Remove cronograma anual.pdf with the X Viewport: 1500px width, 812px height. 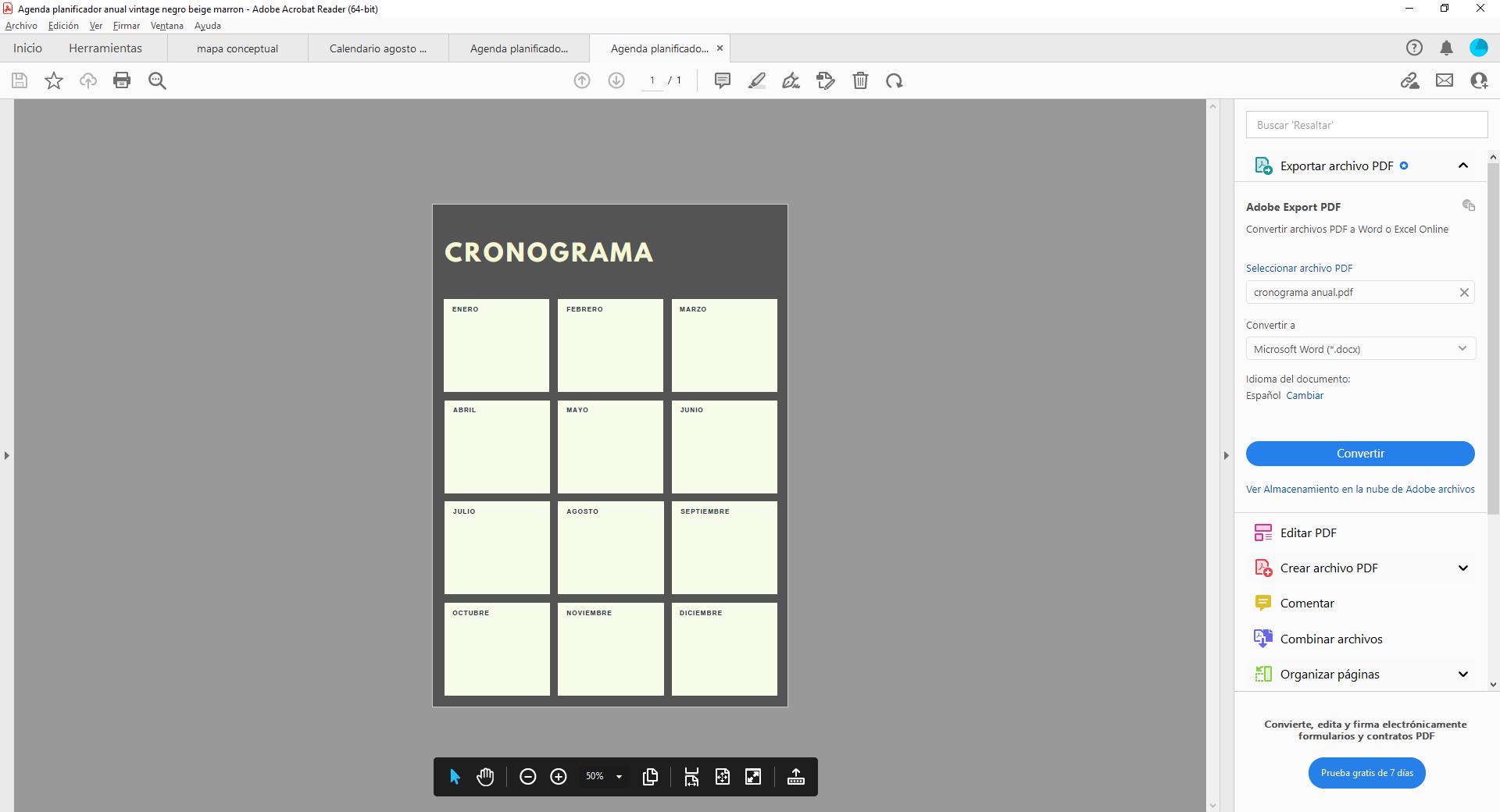[x=1464, y=293]
